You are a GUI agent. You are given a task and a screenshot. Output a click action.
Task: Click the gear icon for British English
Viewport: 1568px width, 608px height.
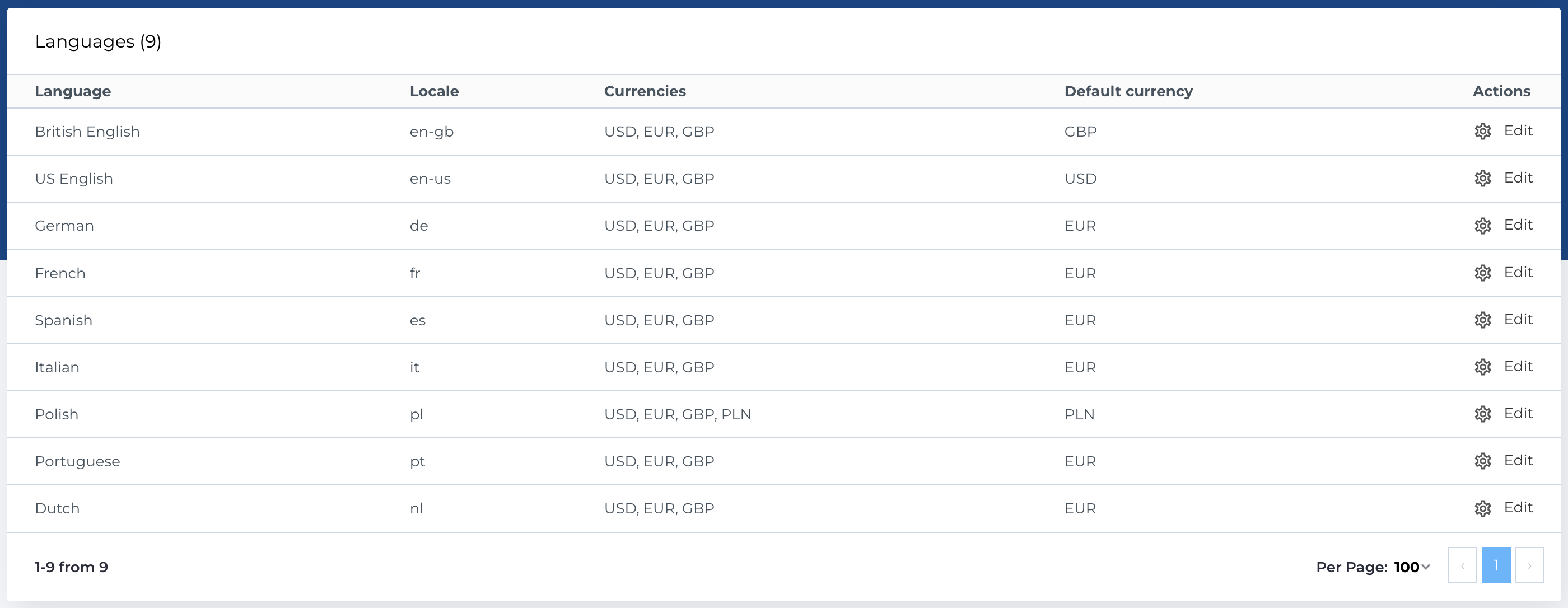click(1482, 132)
